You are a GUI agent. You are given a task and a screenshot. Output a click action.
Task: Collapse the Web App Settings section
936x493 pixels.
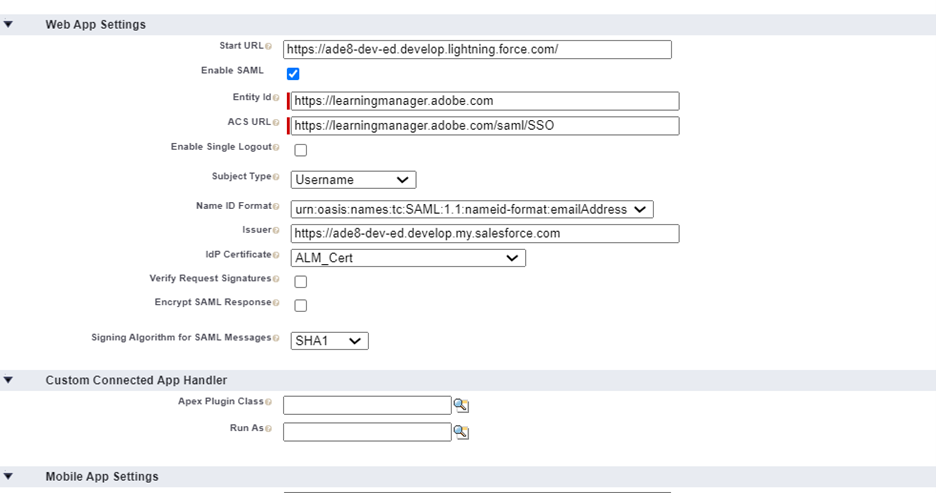(9, 25)
